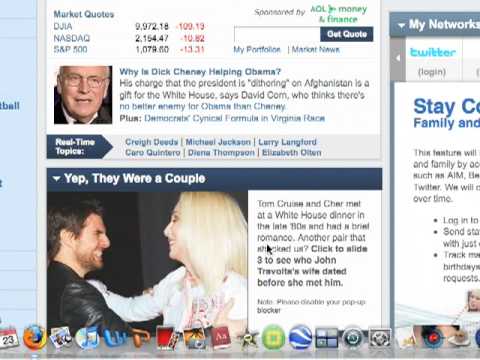Click the twitter logo in My Networks
Screen dimensions: 480x360
(x=432, y=52)
